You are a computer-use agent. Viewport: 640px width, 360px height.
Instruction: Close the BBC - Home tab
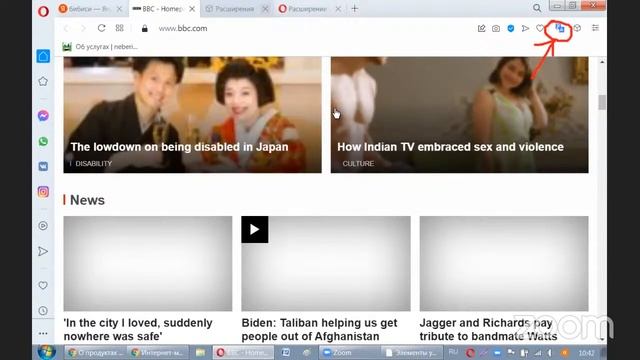tap(192, 9)
